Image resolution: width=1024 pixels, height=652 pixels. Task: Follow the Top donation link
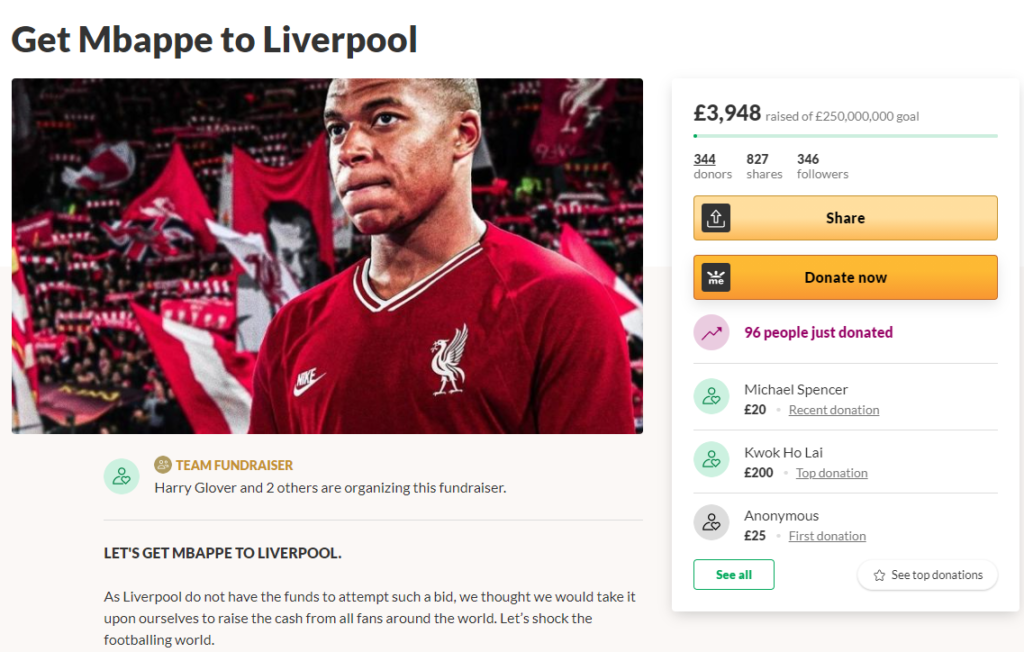[x=831, y=473]
